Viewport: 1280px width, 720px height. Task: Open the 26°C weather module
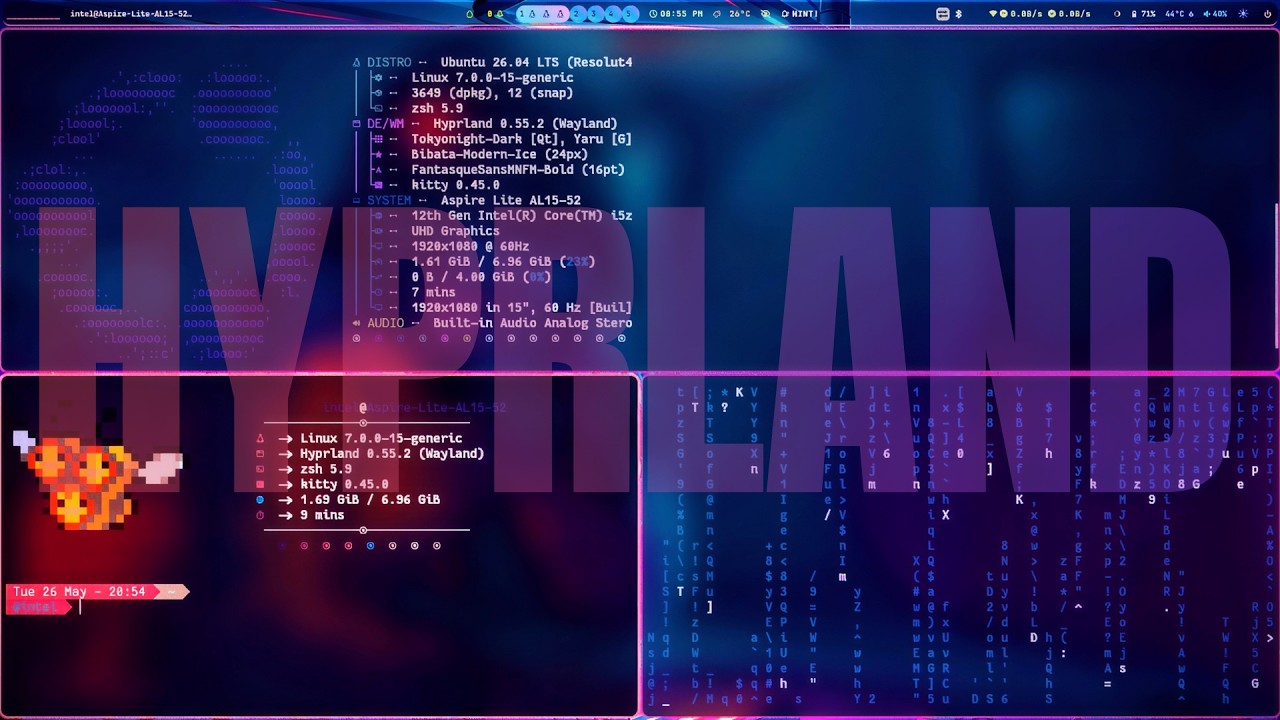pyautogui.click(x=731, y=14)
